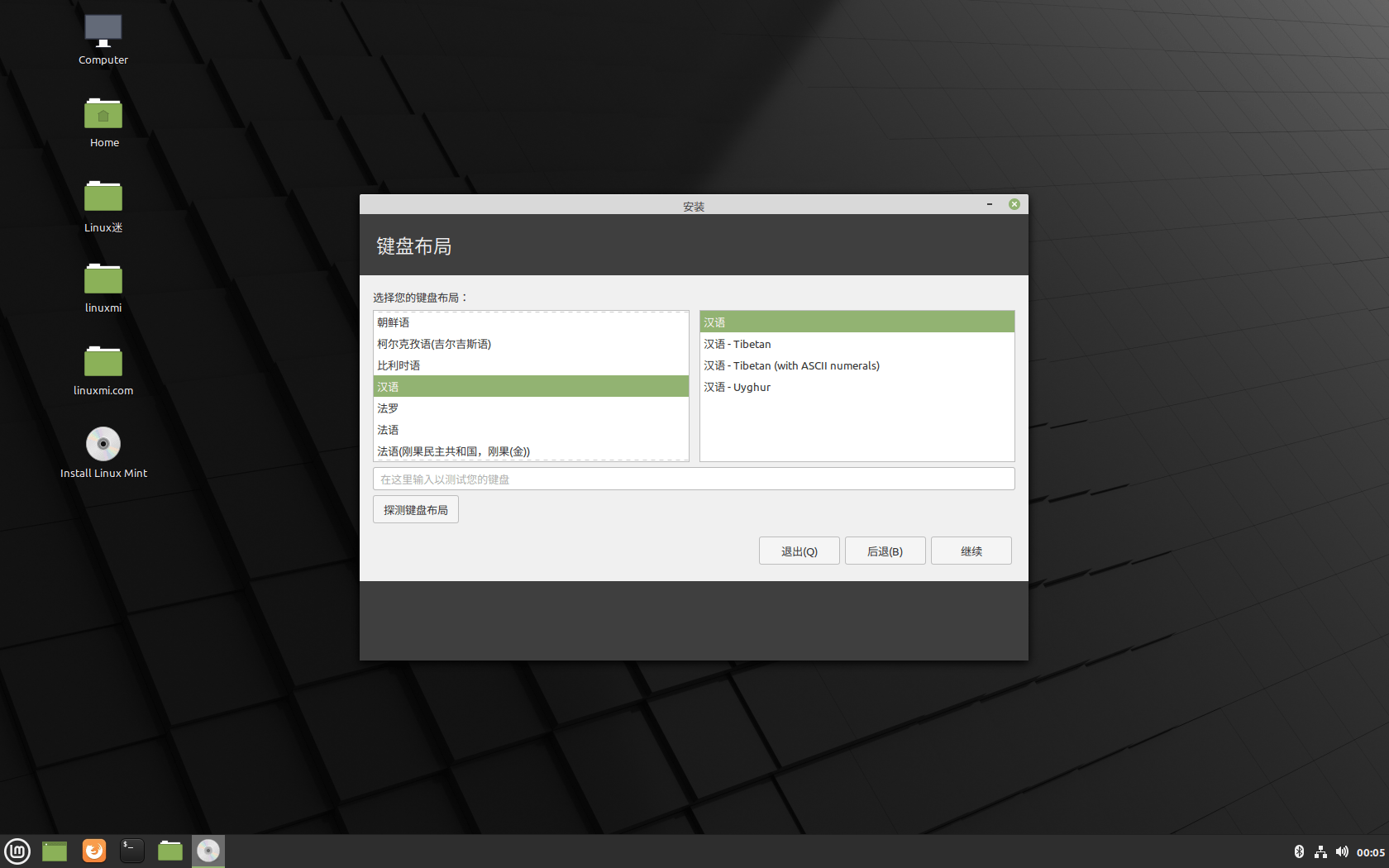The height and width of the screenshot is (868, 1389).
Task: Select 法语 in the layout list
Action: click(387, 429)
